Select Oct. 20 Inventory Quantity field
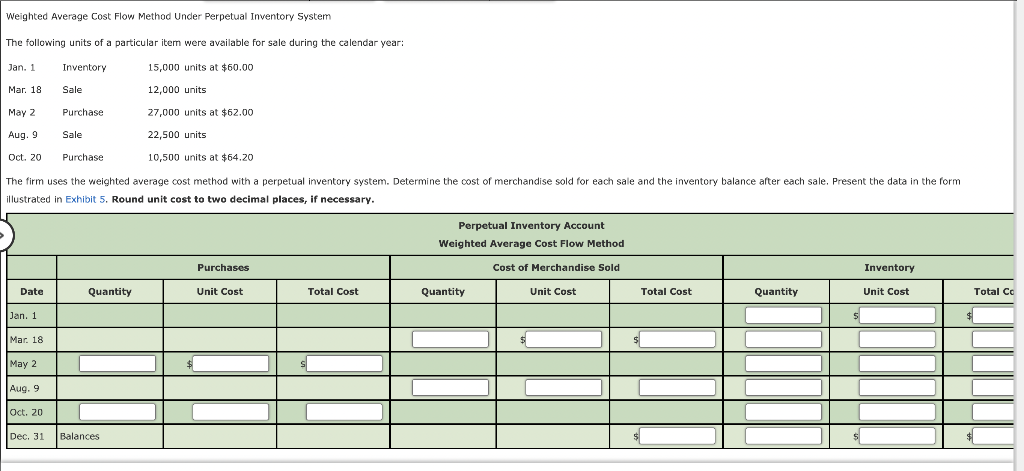 pyautogui.click(x=783, y=412)
